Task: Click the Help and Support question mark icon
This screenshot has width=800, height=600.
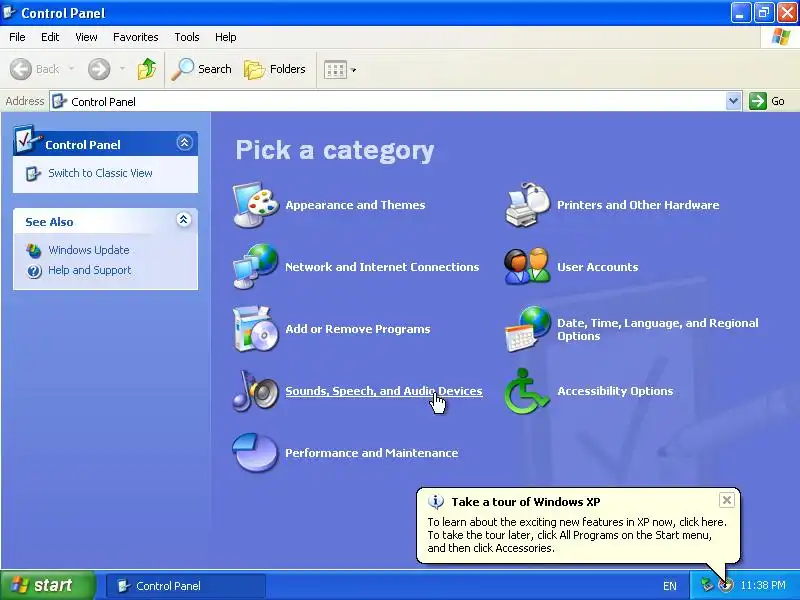Action: (x=34, y=270)
